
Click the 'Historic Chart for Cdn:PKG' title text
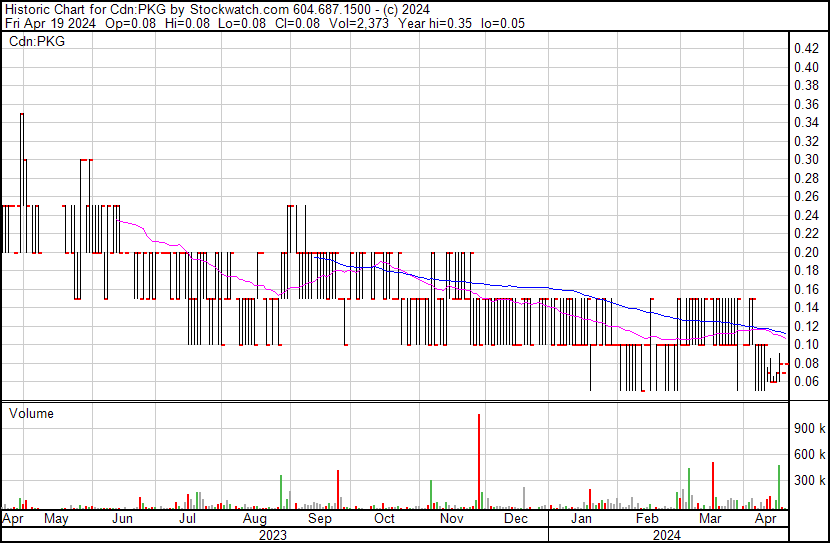pyautogui.click(x=86, y=9)
